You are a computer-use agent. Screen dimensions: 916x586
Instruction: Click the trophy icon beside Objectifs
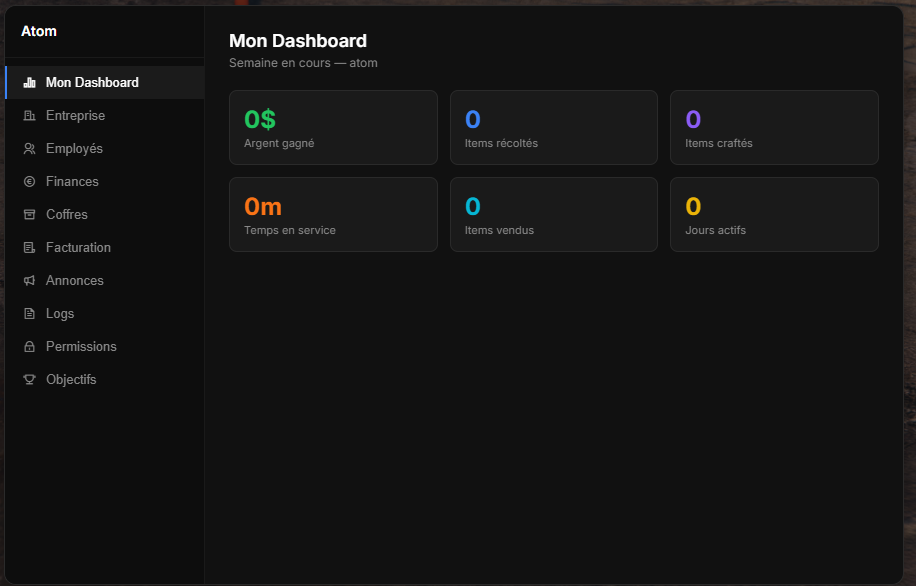29,380
